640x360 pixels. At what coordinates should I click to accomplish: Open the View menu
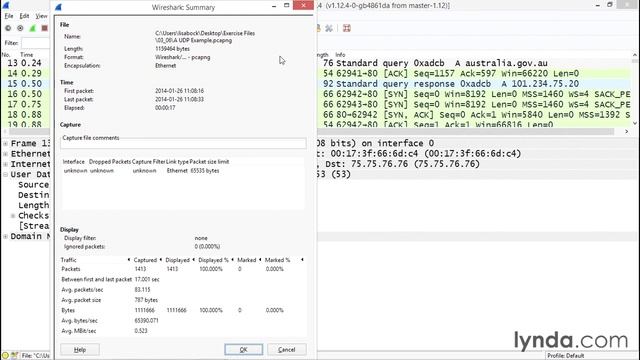pos(41,16)
